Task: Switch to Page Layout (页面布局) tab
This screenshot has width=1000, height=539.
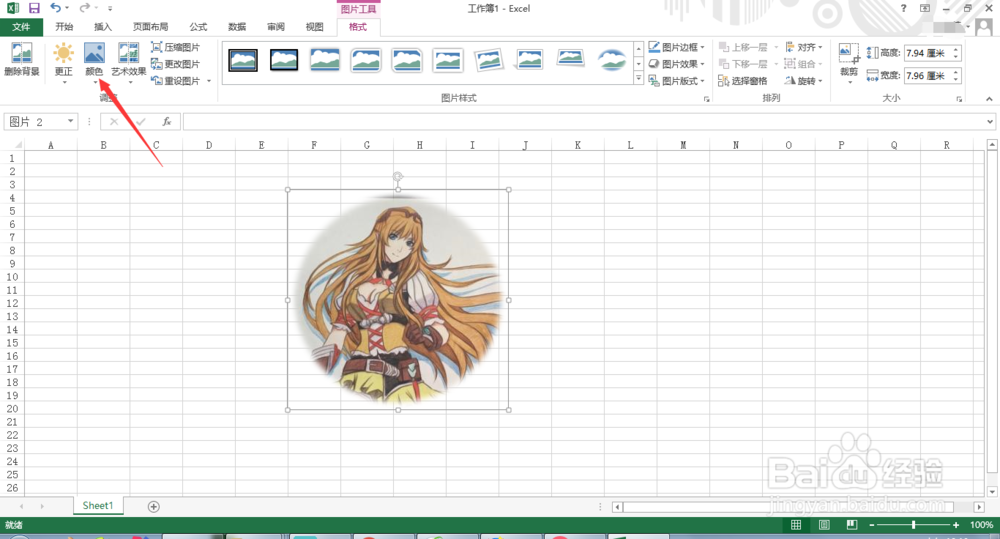Action: (x=151, y=27)
